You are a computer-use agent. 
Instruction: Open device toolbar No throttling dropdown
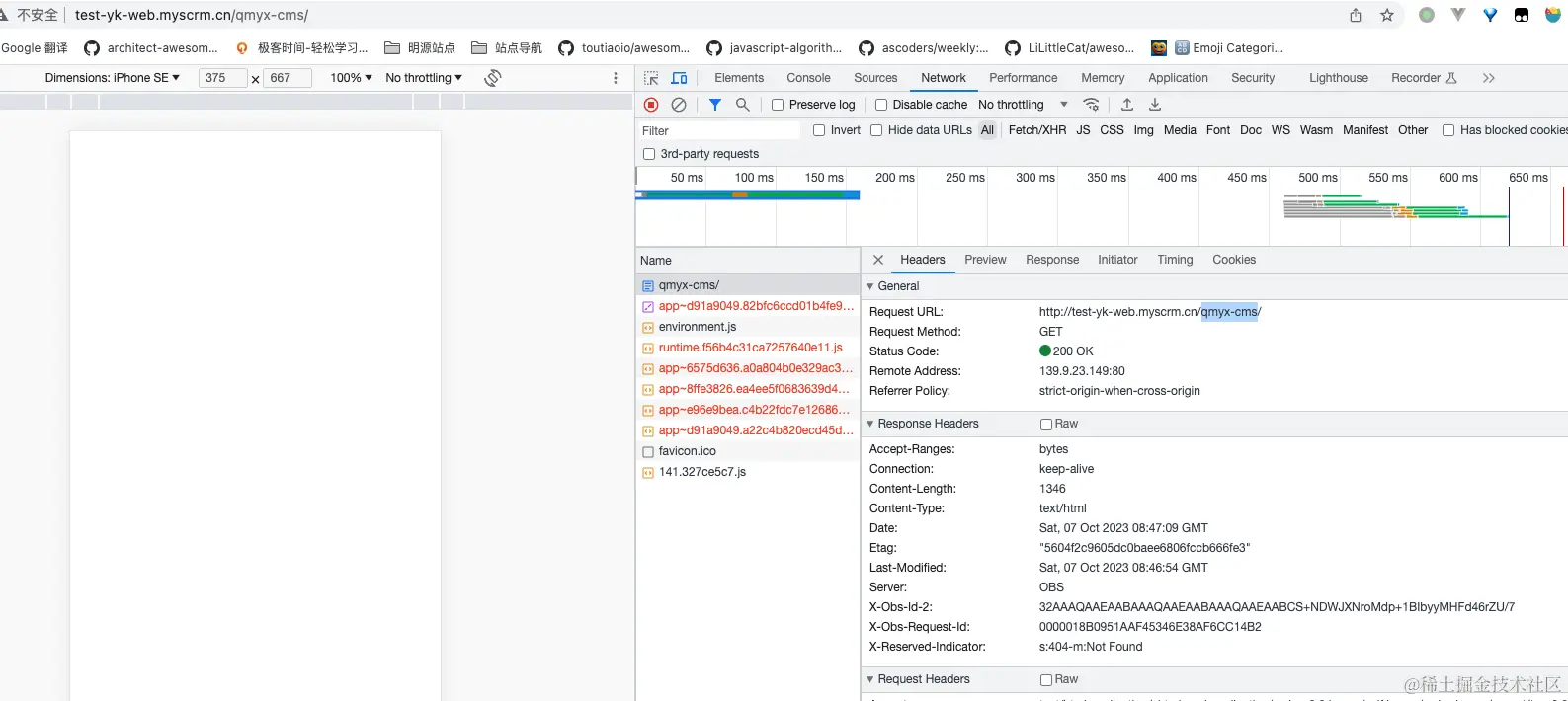(x=424, y=78)
